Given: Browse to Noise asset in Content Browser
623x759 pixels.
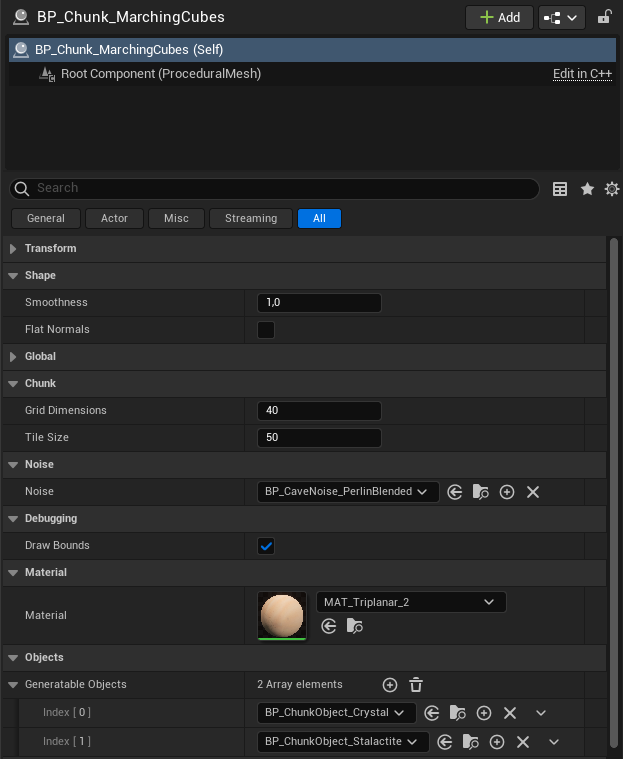Looking at the screenshot, I should 481,492.
